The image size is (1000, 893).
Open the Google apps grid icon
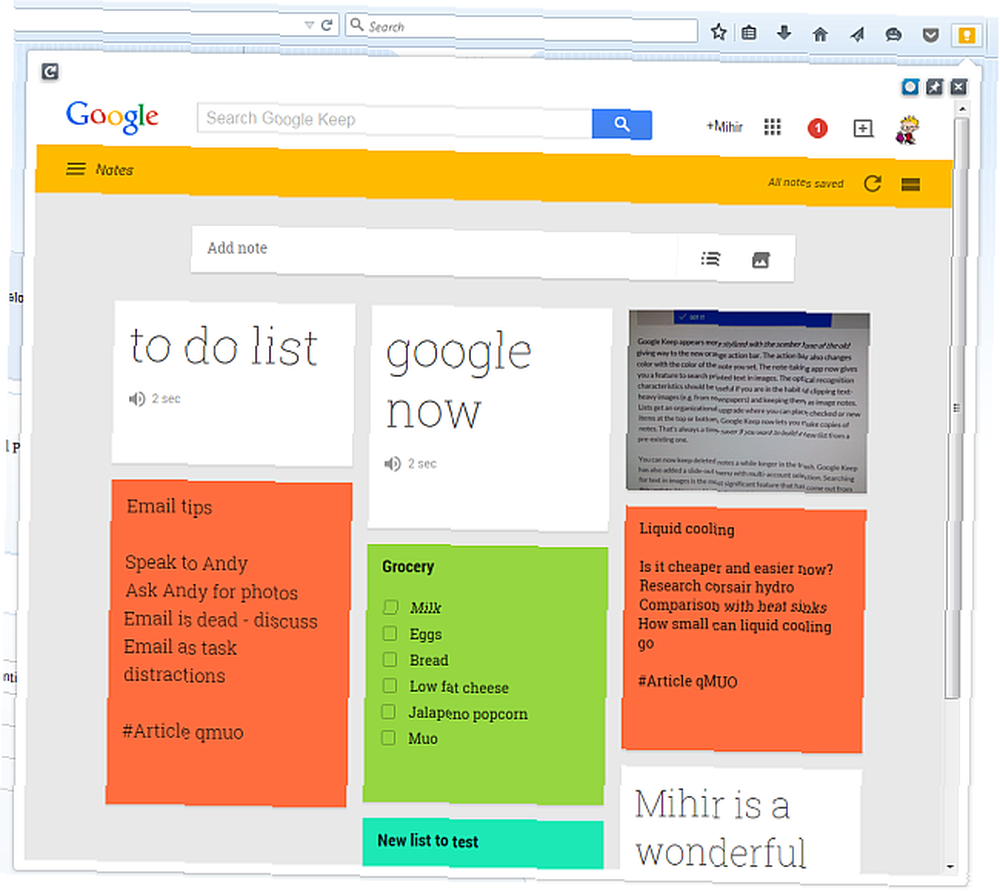(772, 127)
